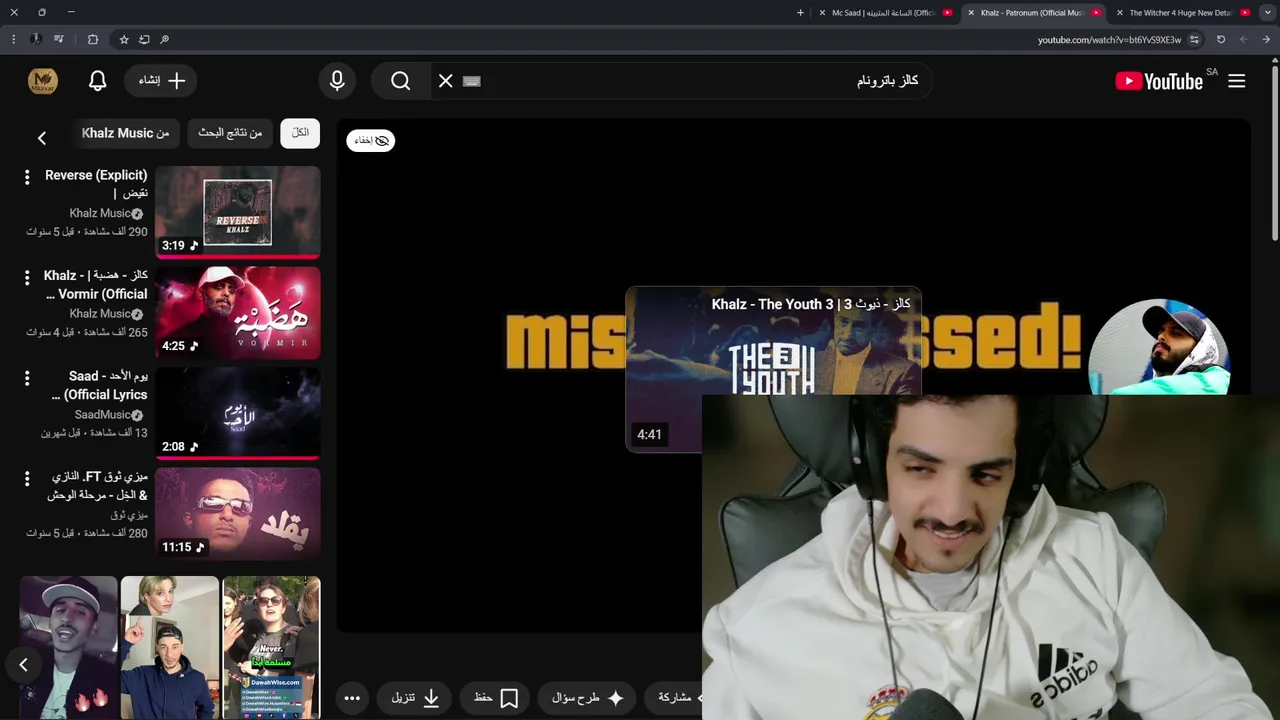Screen dimensions: 1280x720
Task: Hide the end-screen cards with إخفاء button
Action: tap(371, 141)
